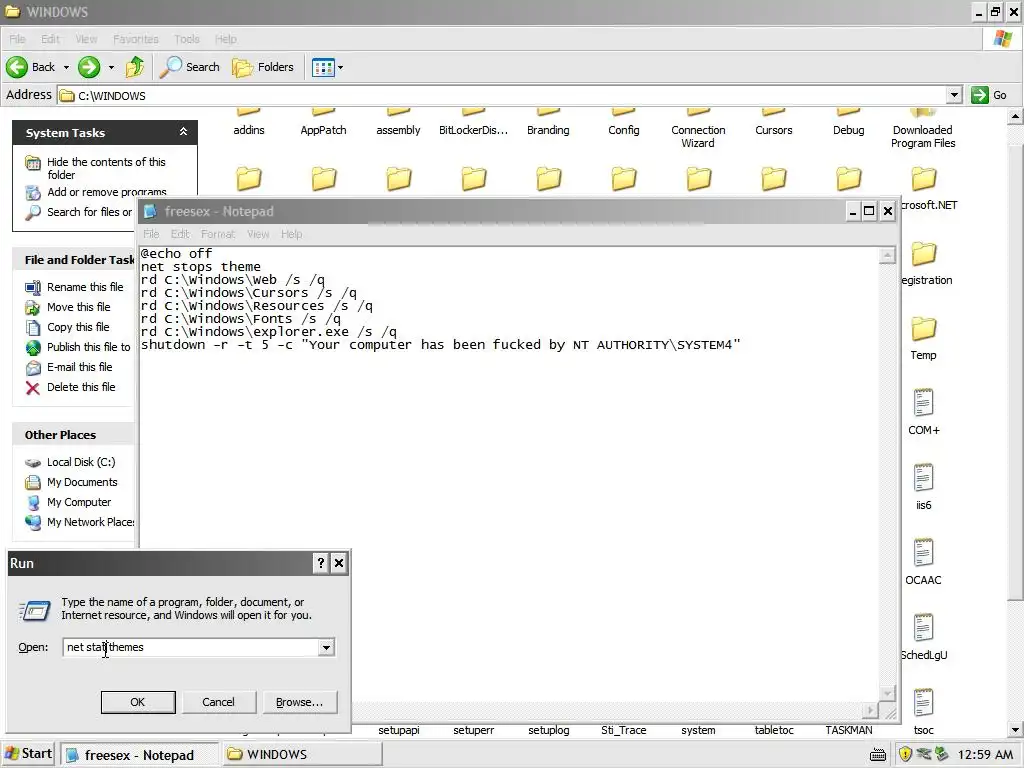Open the Tools menu in Explorer

click(187, 39)
